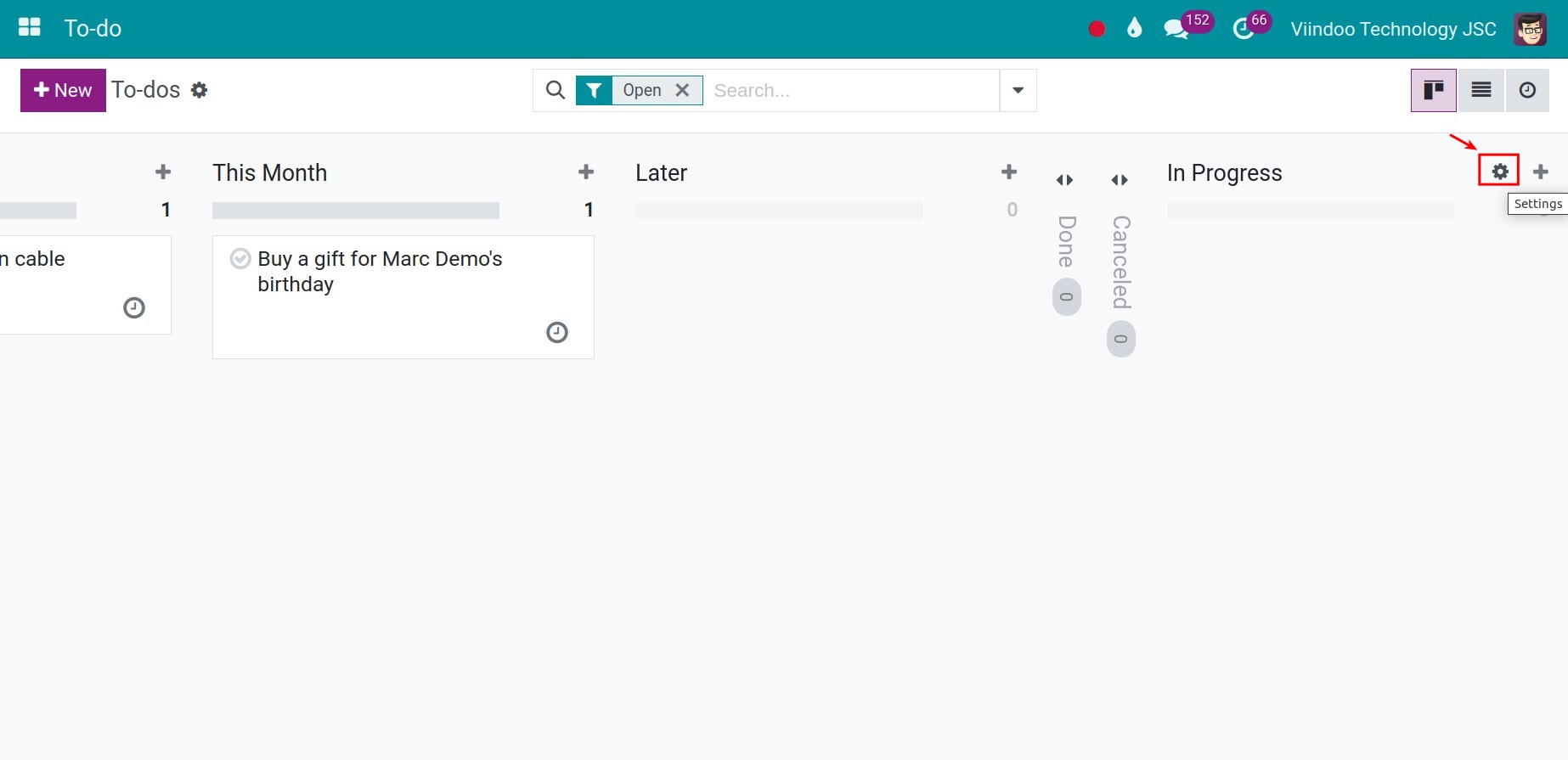Open To-dos actions gear menu

(x=199, y=90)
